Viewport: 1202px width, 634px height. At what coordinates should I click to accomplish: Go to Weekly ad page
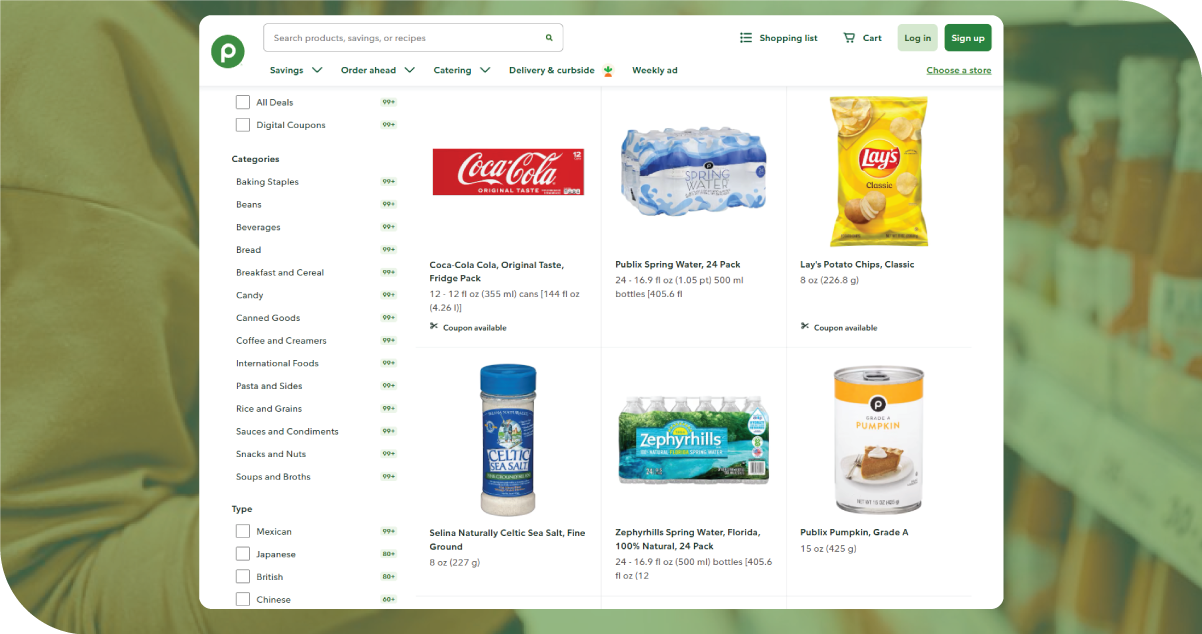(x=654, y=71)
